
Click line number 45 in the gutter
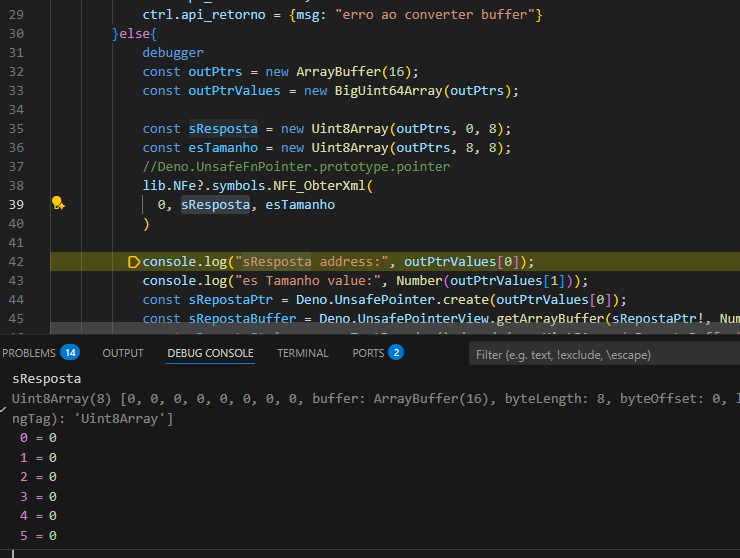(16, 319)
